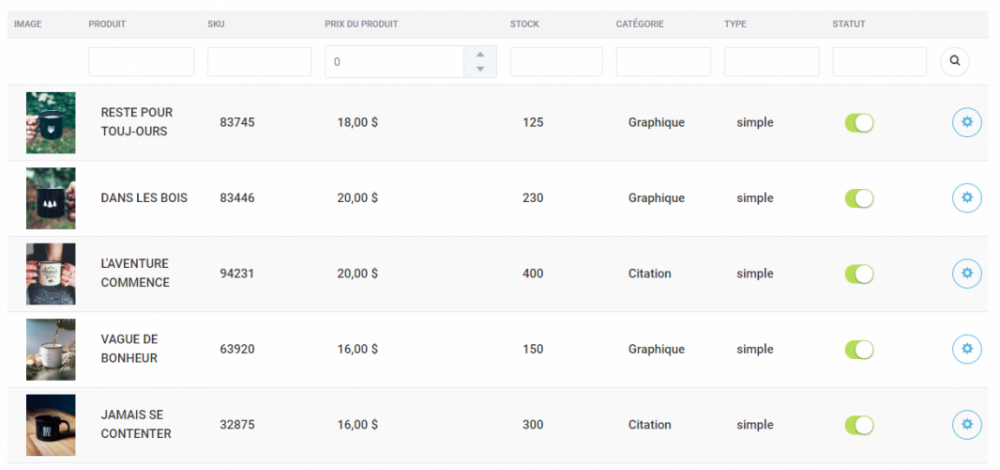Toggle status of DANS LES BOIS

[x=859, y=198]
